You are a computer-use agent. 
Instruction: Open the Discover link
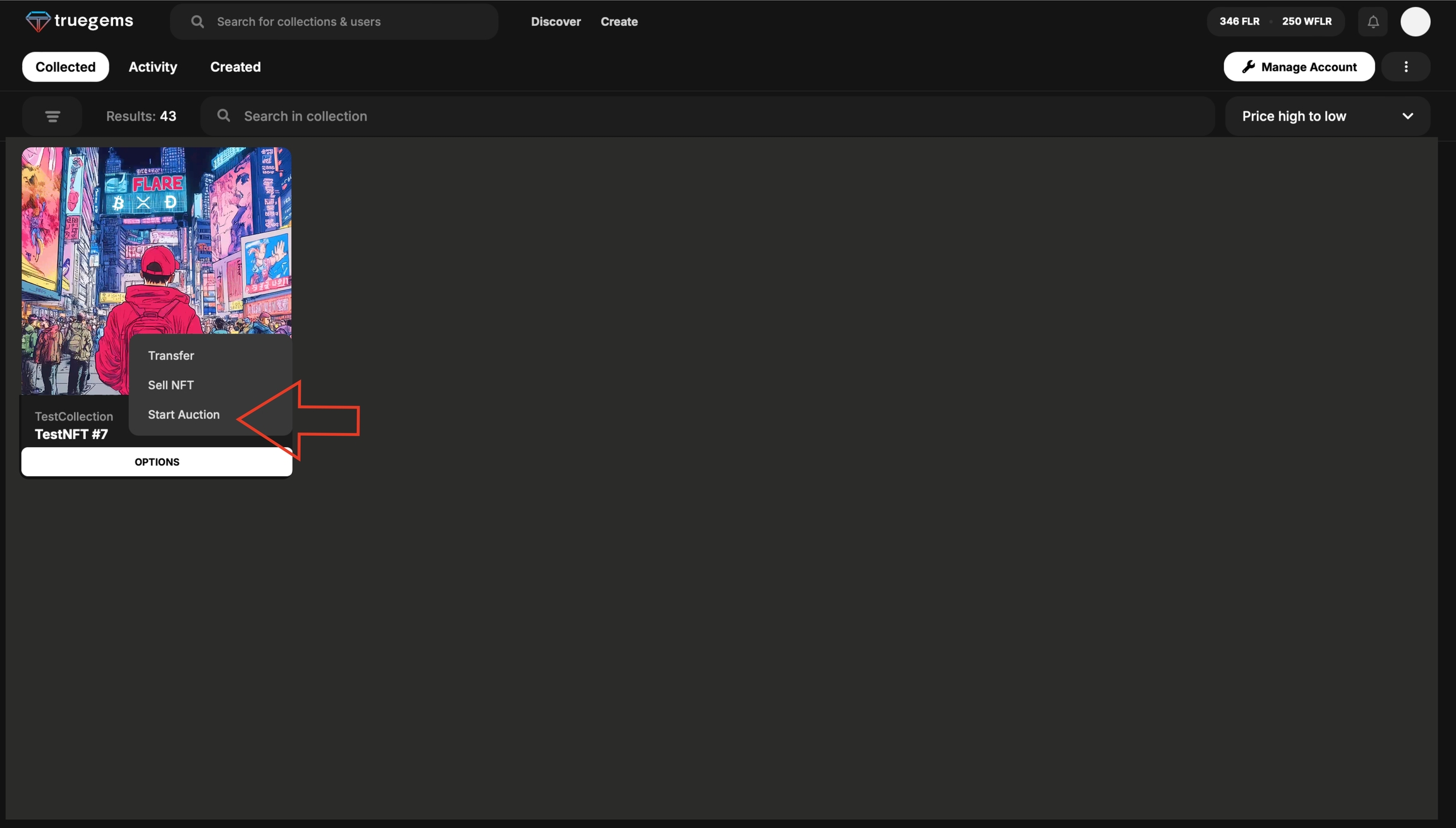pos(555,22)
